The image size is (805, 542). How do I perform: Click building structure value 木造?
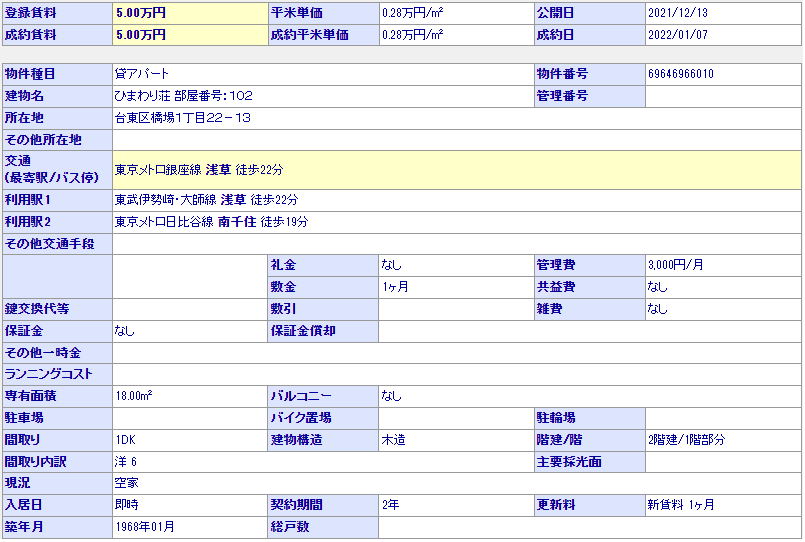[x=393, y=440]
